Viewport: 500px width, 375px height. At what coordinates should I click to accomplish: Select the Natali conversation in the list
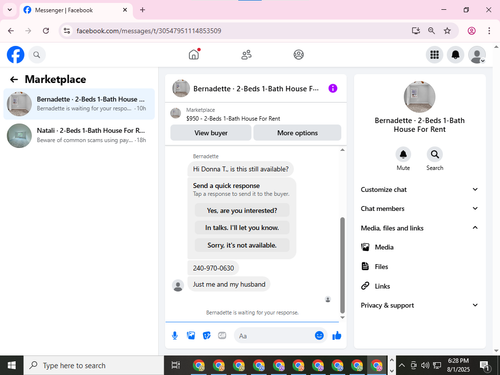click(x=79, y=135)
